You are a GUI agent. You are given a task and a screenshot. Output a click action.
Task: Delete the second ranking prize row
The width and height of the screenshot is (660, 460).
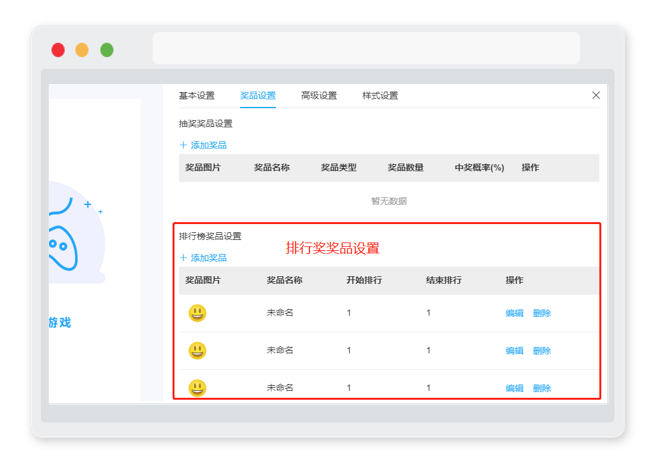coord(542,350)
